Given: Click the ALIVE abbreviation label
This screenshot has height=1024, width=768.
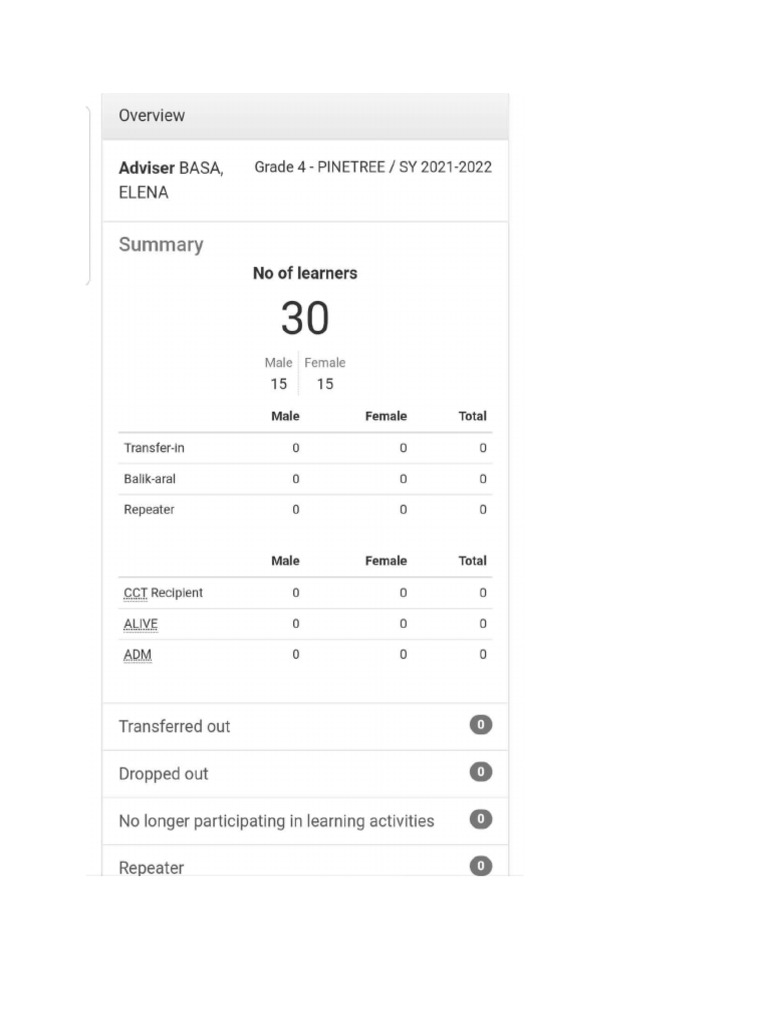Looking at the screenshot, I should point(140,624).
